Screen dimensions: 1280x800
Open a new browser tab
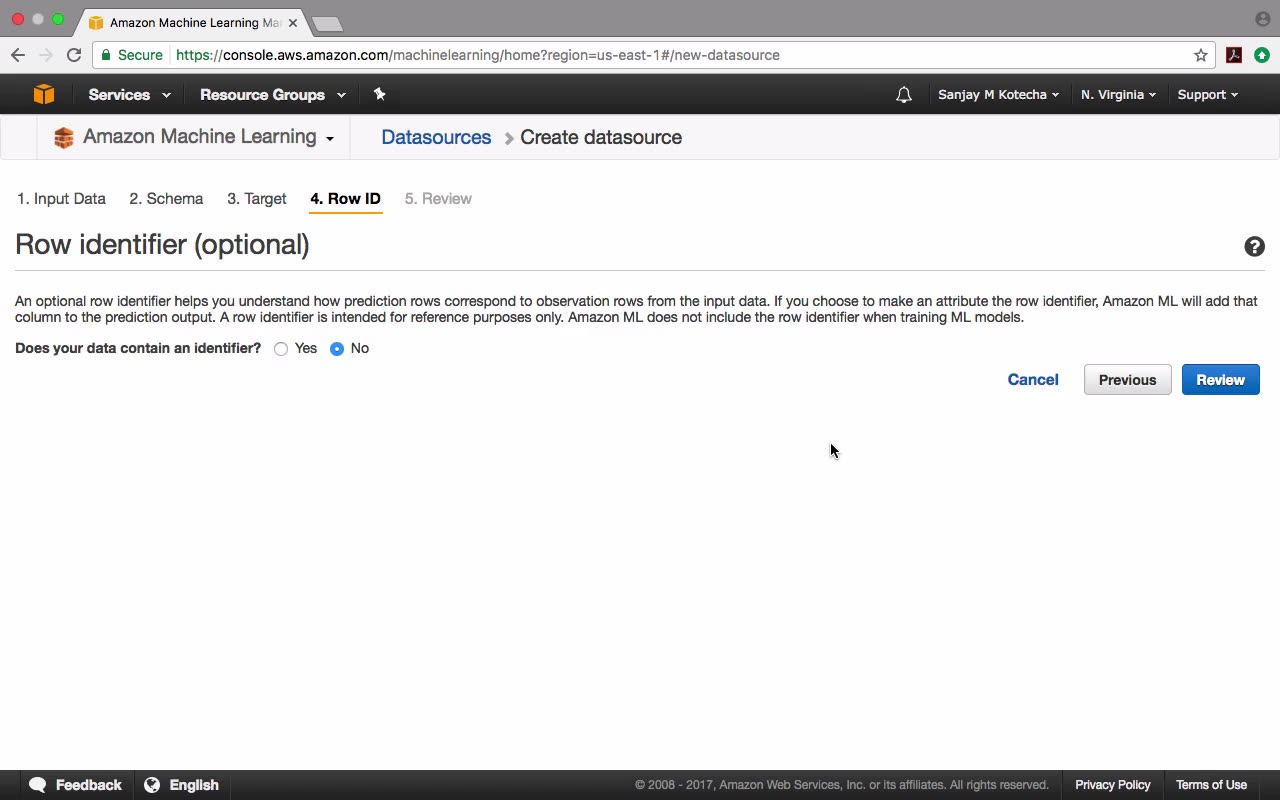[x=327, y=23]
